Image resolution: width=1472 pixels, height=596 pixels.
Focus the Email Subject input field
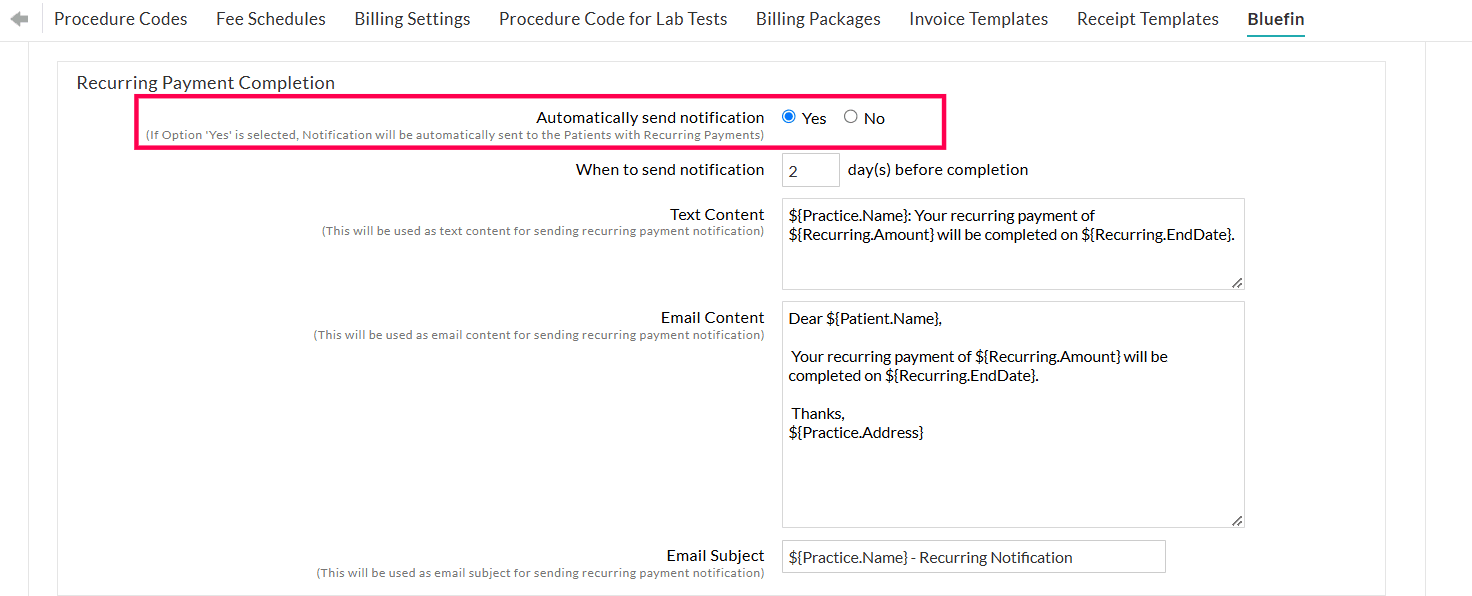point(973,557)
